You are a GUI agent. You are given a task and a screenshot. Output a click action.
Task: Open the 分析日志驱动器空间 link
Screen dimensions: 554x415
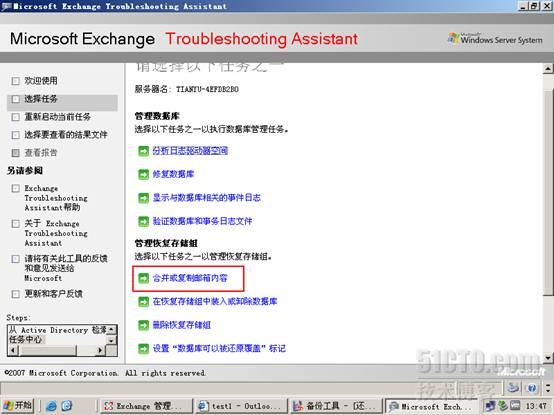coord(190,151)
